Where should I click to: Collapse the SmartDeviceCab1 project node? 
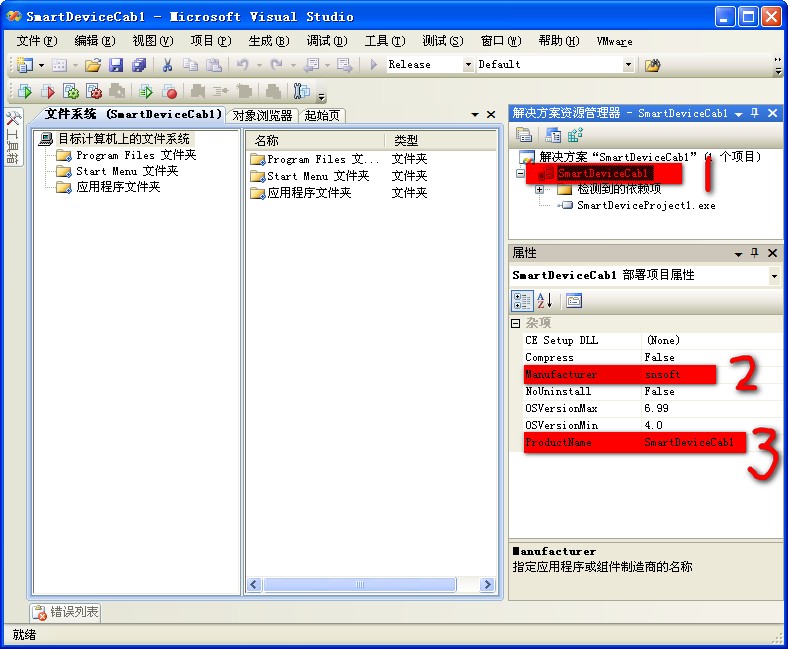[x=520, y=173]
